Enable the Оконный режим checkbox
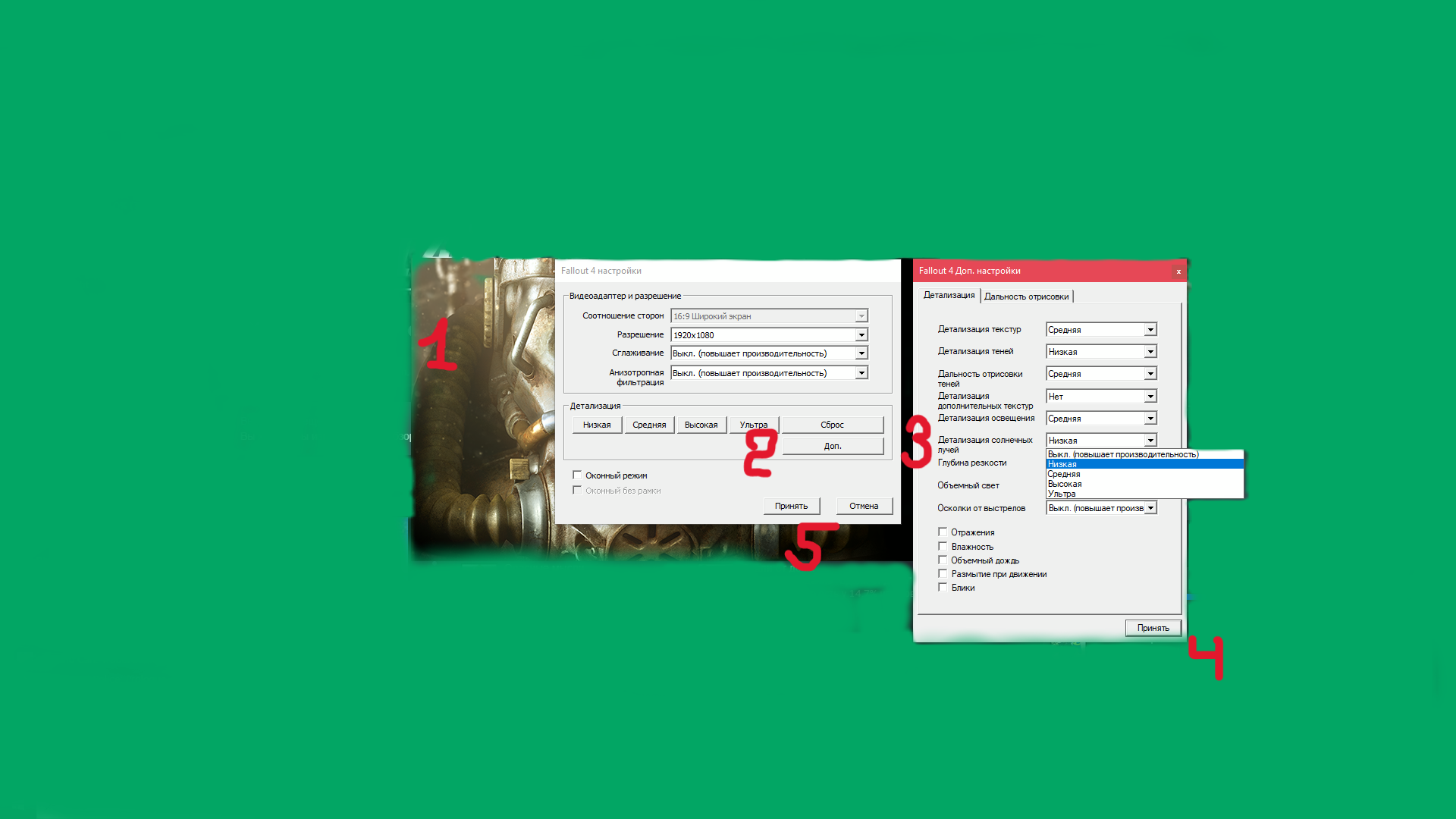The image size is (1456, 819). [x=577, y=475]
